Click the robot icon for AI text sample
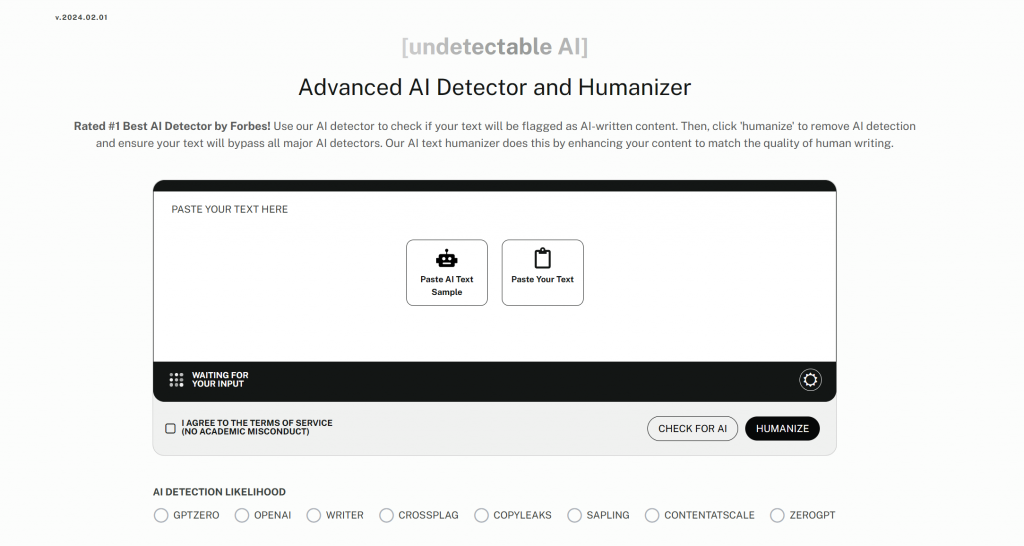The image size is (1024, 546). click(447, 259)
